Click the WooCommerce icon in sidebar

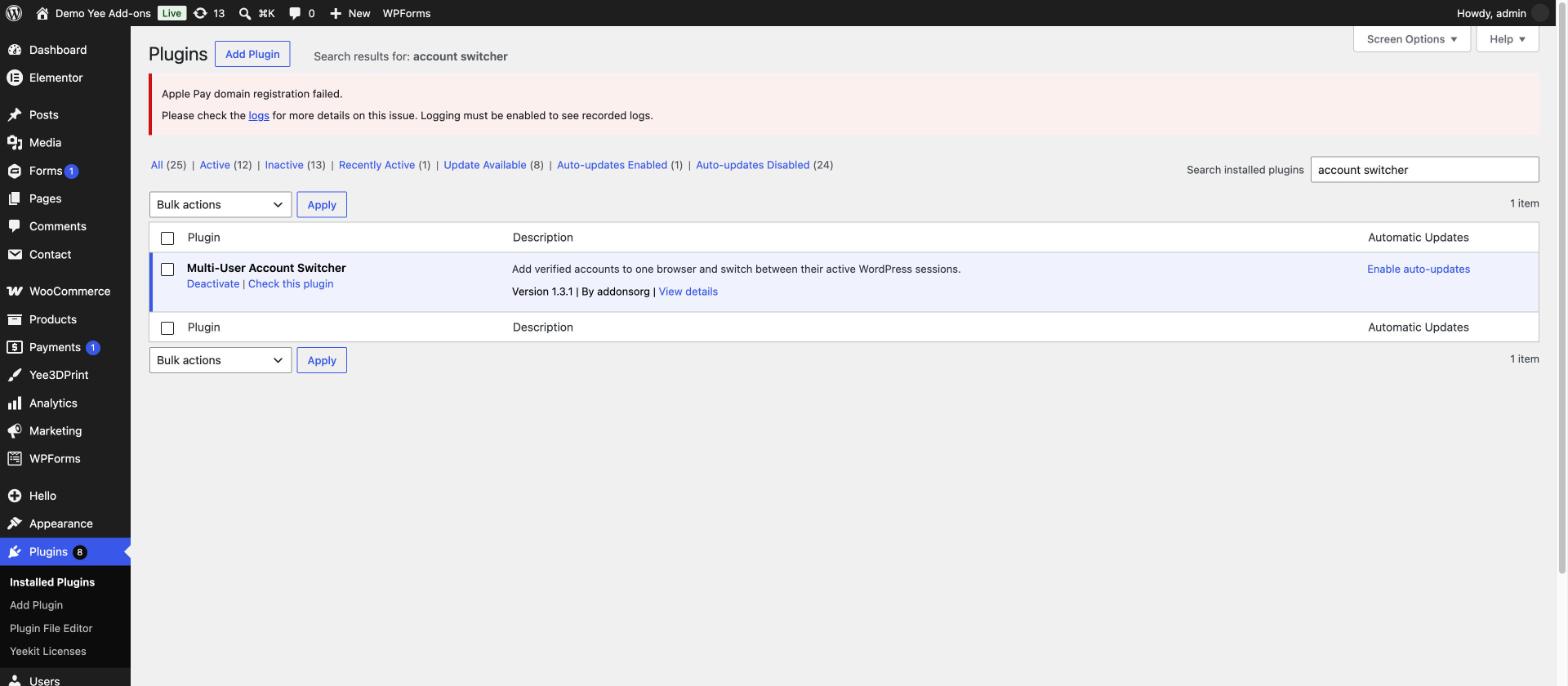click(14, 292)
